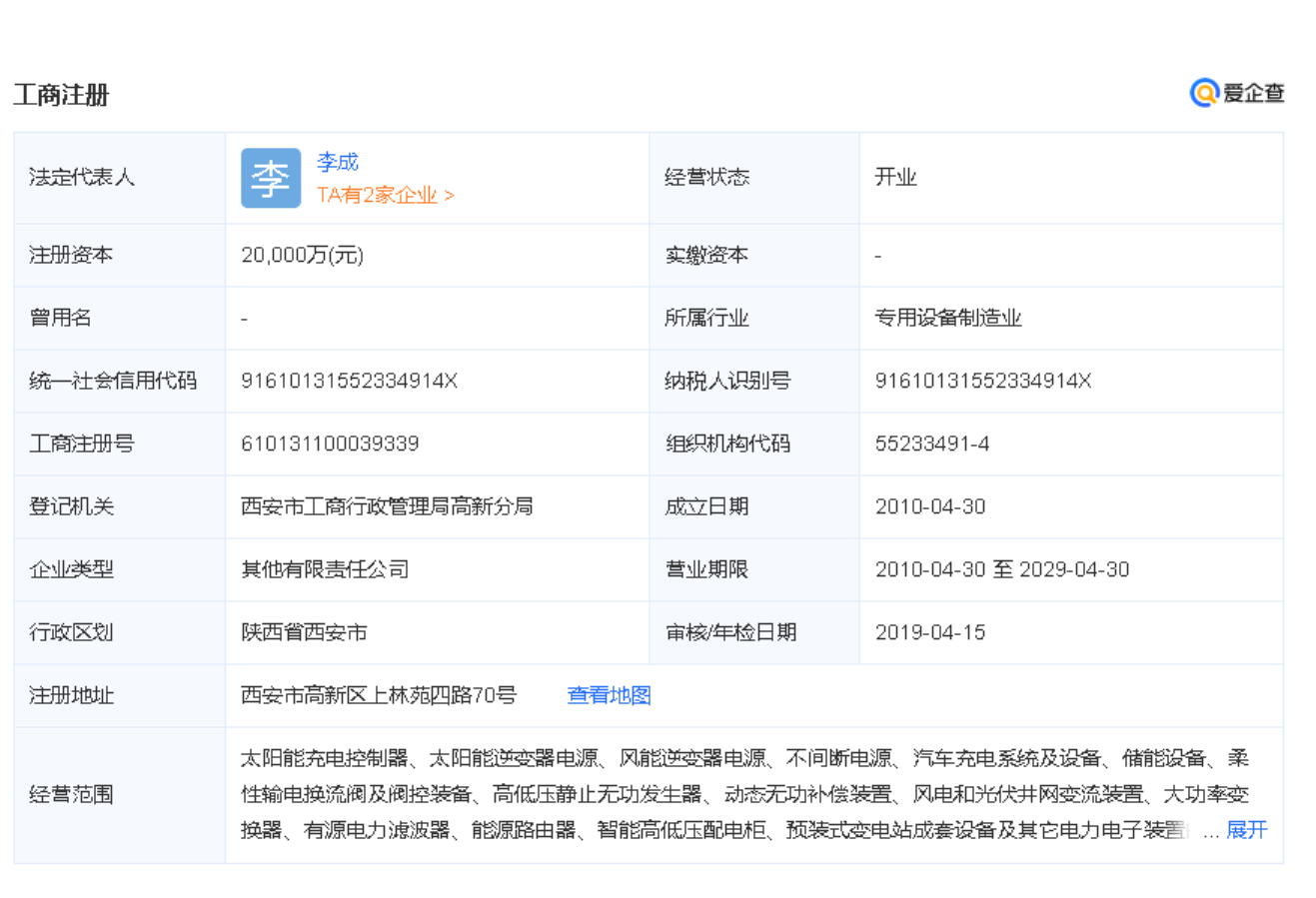Expand the business scope with 展开
The height and width of the screenshot is (898, 1316).
point(1246,830)
